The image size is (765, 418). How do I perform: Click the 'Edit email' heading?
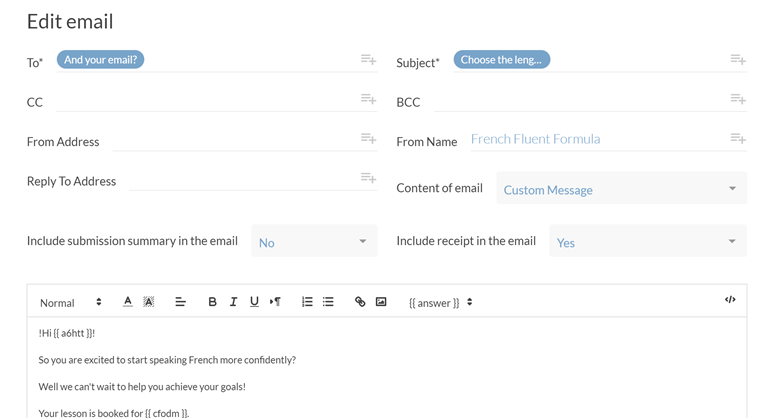(x=70, y=21)
